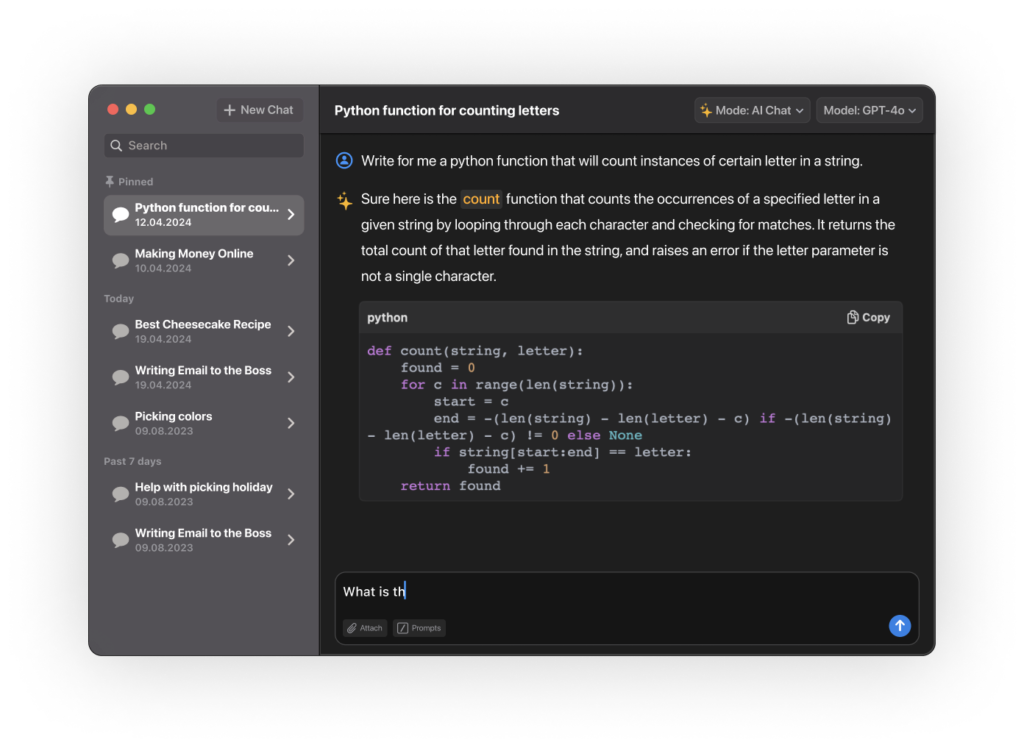Viewport: 1024px width, 748px height.
Task: Open Writing Email to the Boss dated 19.04.2024
Action: [x=204, y=377]
